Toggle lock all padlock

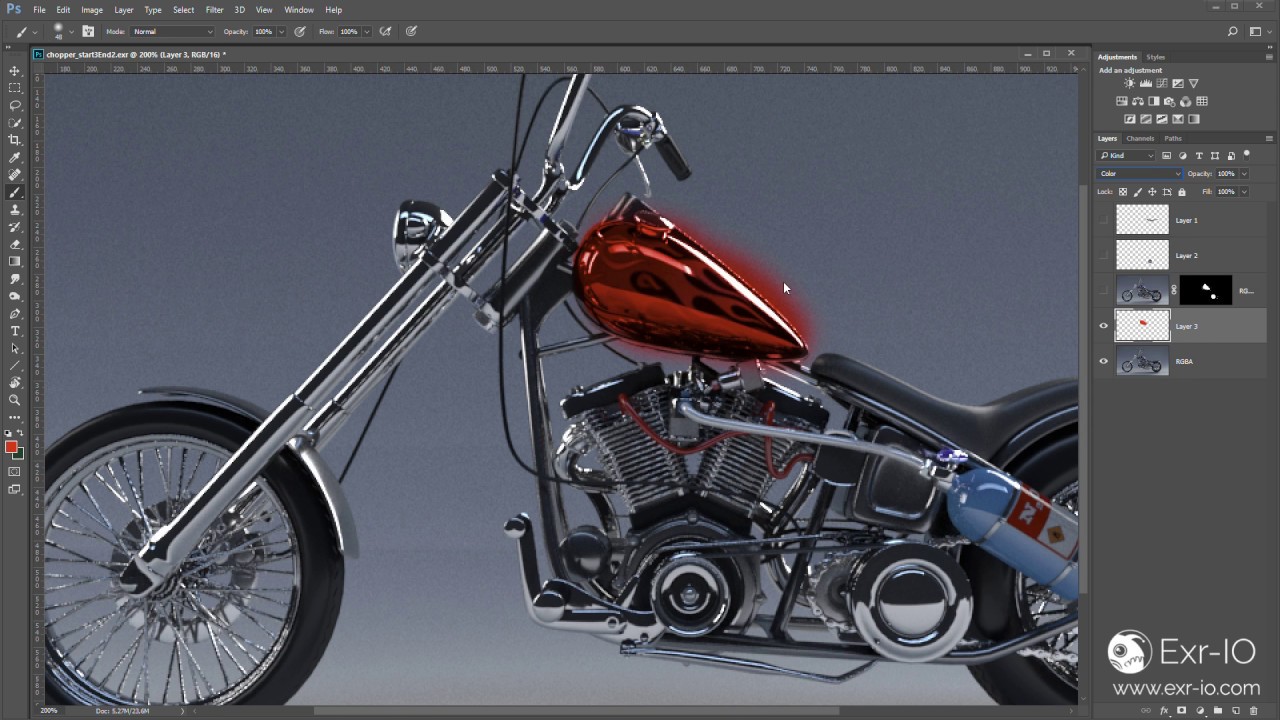[1182, 192]
